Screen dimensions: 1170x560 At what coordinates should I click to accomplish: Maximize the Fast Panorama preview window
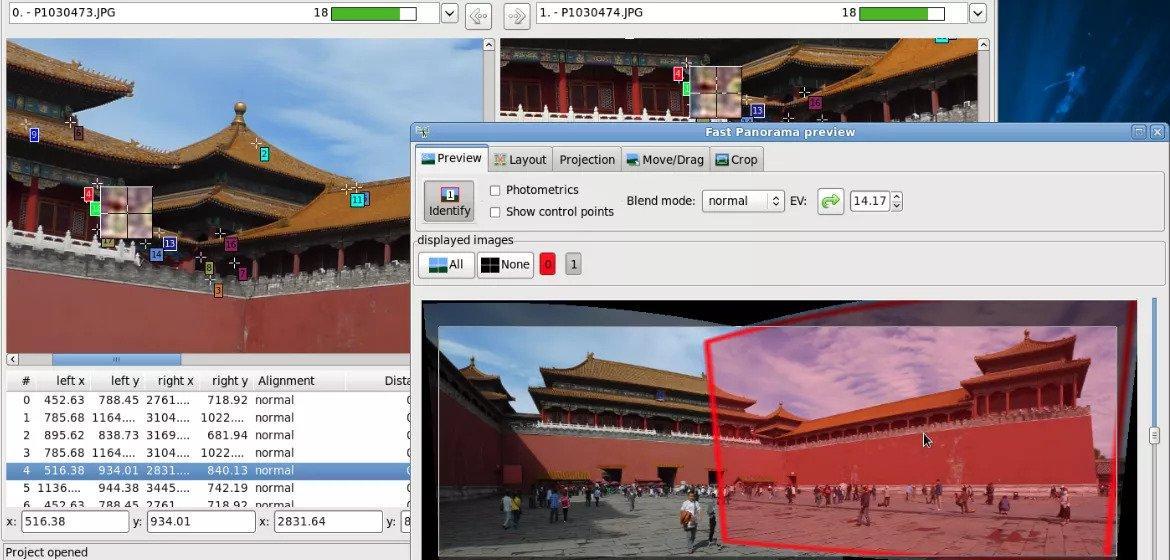(1139, 132)
